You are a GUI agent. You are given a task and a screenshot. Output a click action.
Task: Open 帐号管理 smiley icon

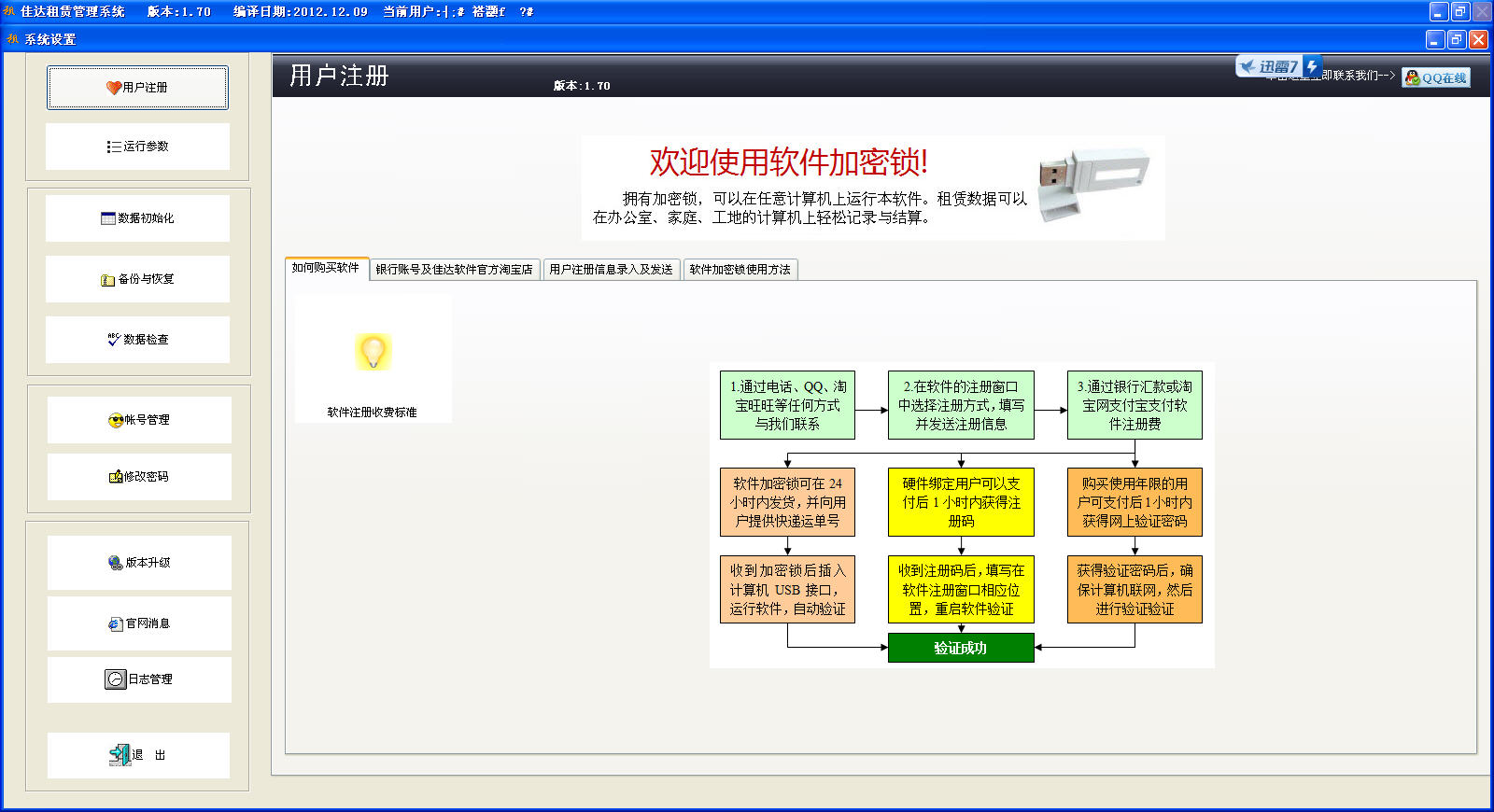coord(116,420)
